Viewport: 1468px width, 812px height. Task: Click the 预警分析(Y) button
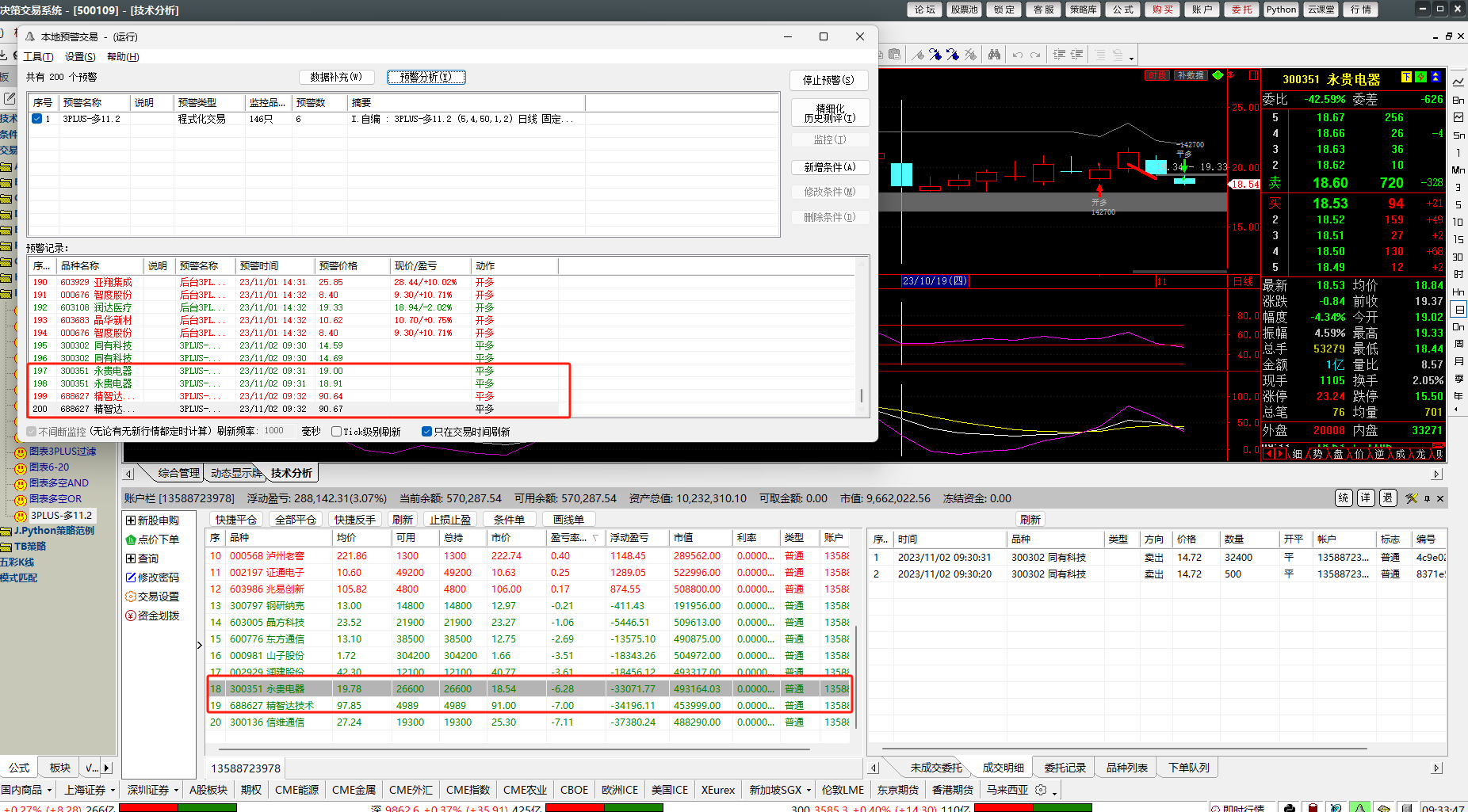click(426, 77)
